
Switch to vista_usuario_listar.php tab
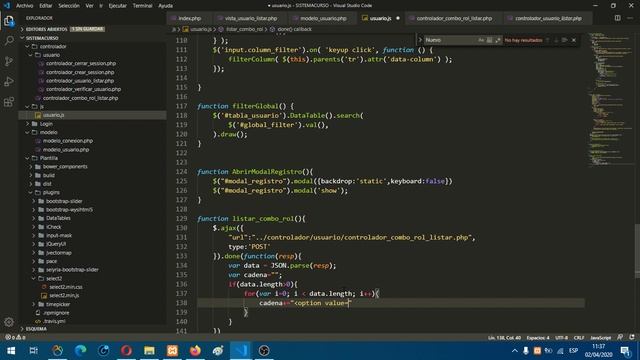coord(251,18)
